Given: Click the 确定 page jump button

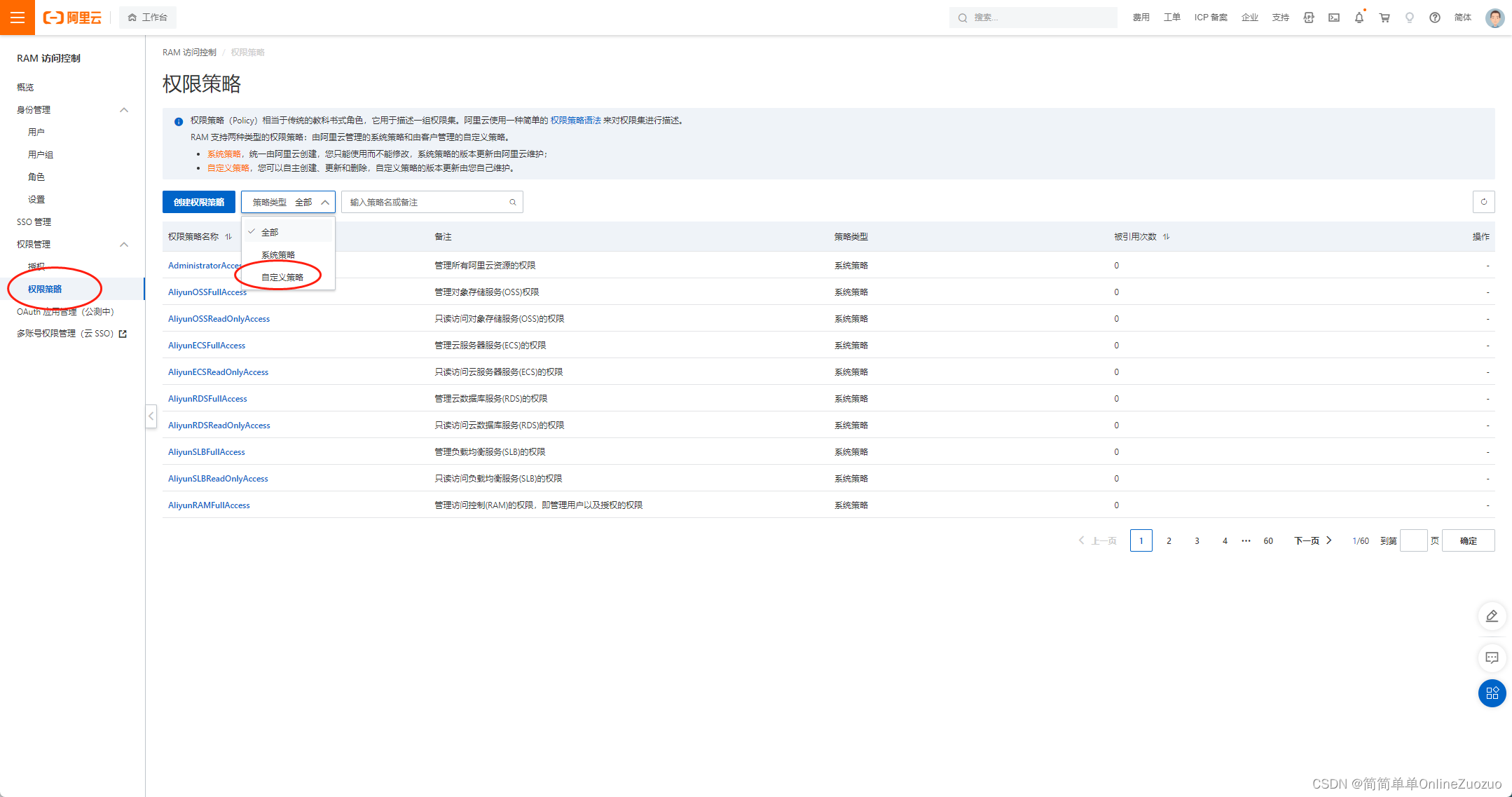Looking at the screenshot, I should pyautogui.click(x=1469, y=540).
